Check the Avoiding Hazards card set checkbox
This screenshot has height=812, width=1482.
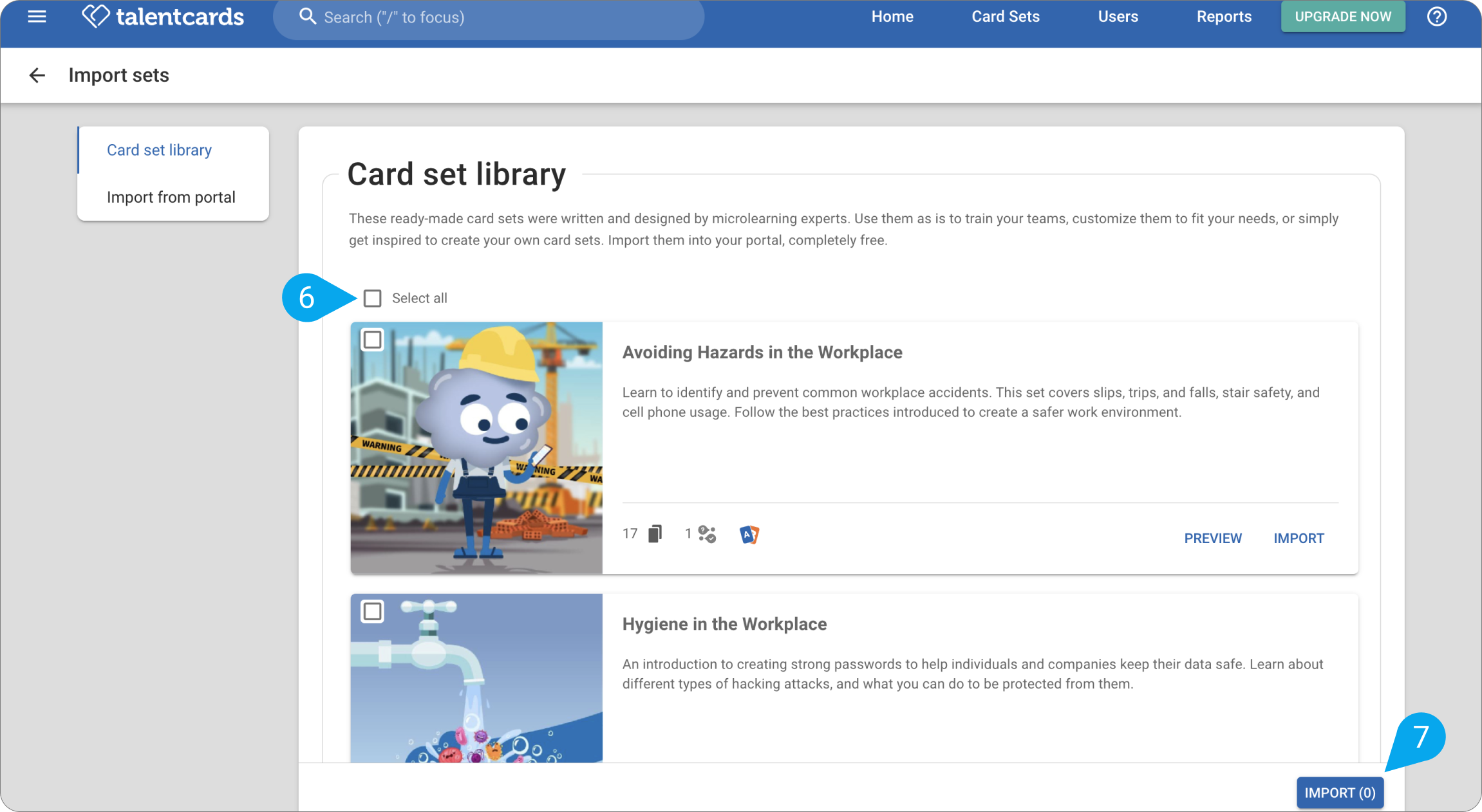click(x=372, y=339)
